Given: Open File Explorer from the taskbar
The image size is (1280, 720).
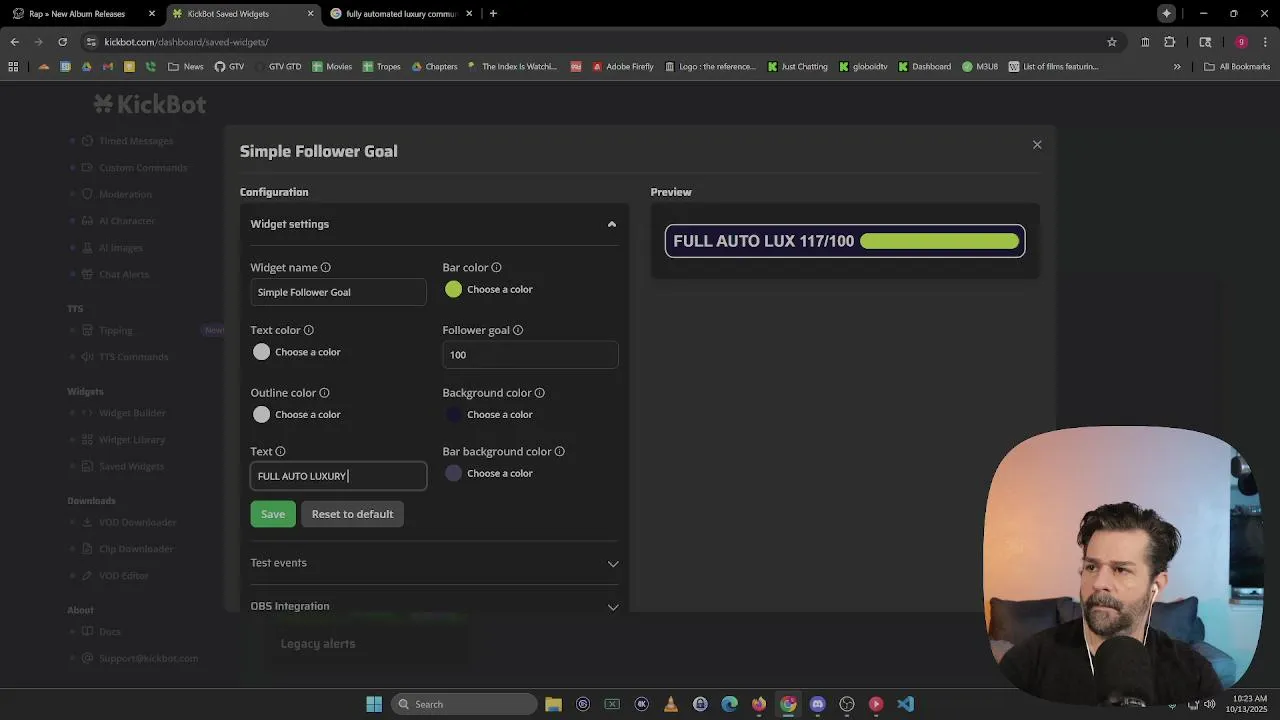Looking at the screenshot, I should coord(553,704).
